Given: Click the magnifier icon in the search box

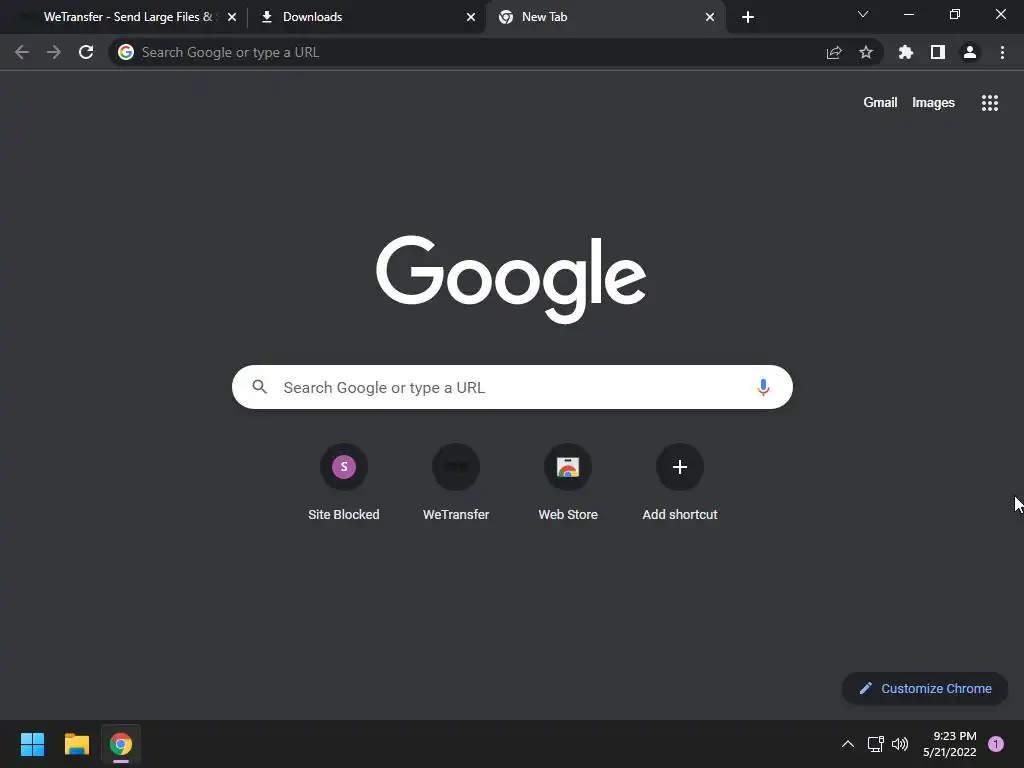Looking at the screenshot, I should pyautogui.click(x=260, y=387).
